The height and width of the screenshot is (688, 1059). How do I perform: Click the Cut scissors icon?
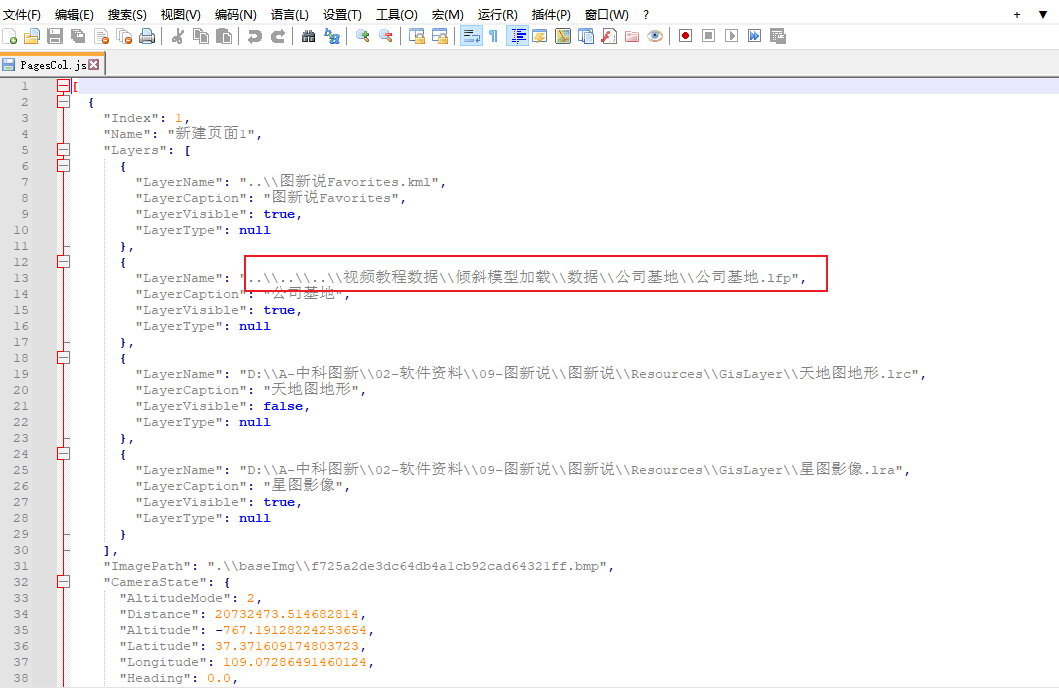click(178, 36)
